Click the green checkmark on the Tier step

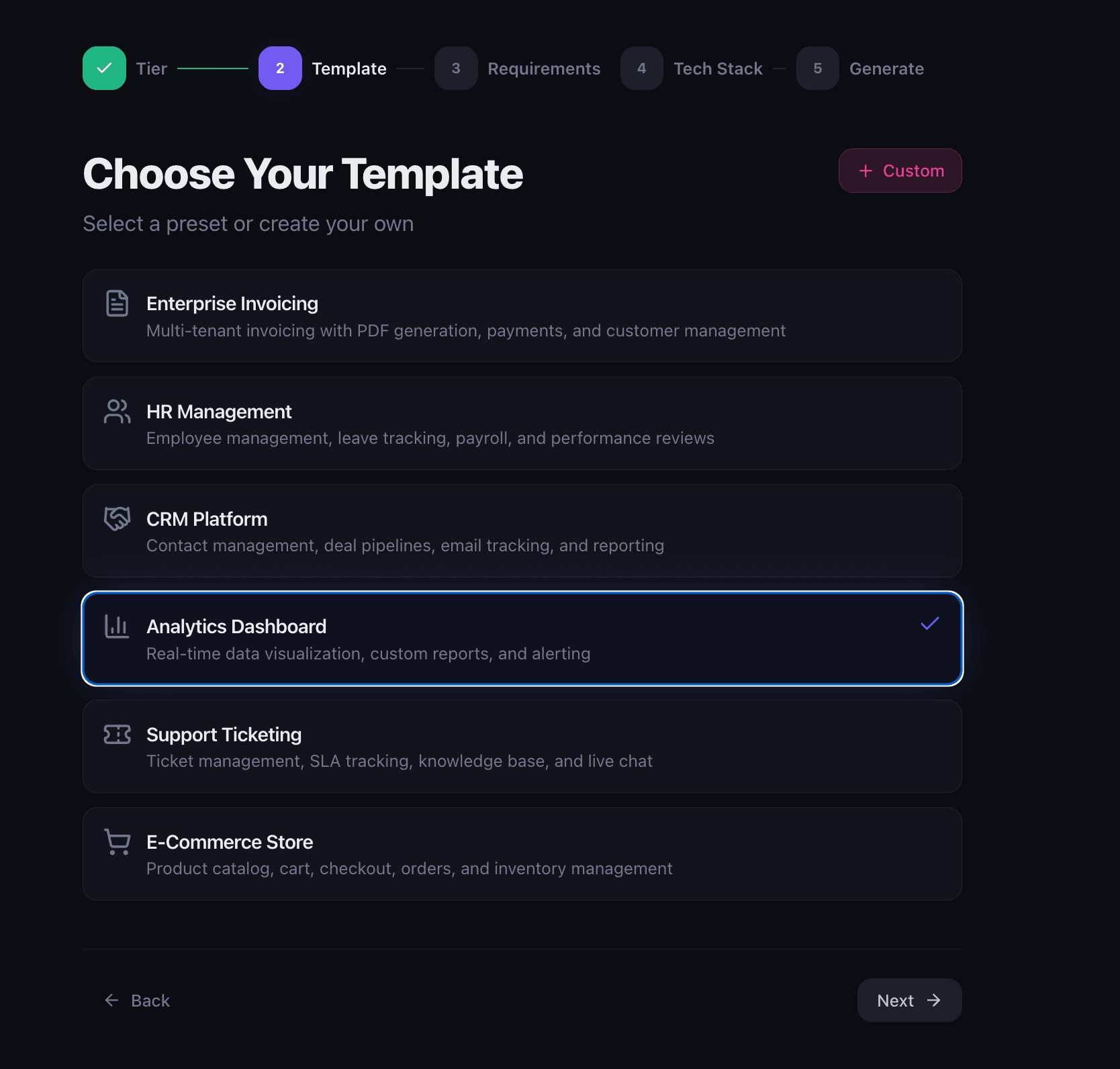(104, 68)
